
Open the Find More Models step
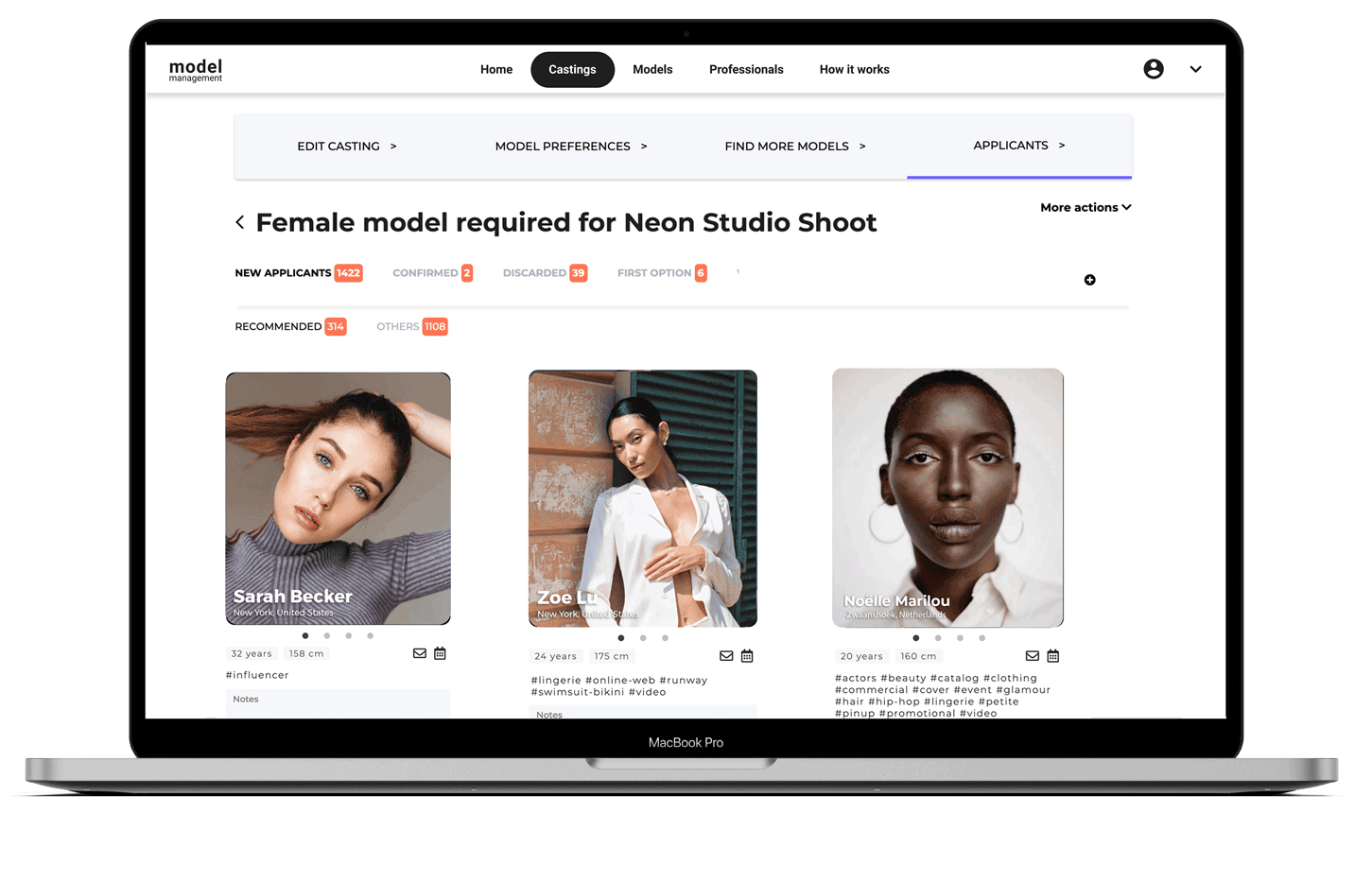(x=795, y=147)
